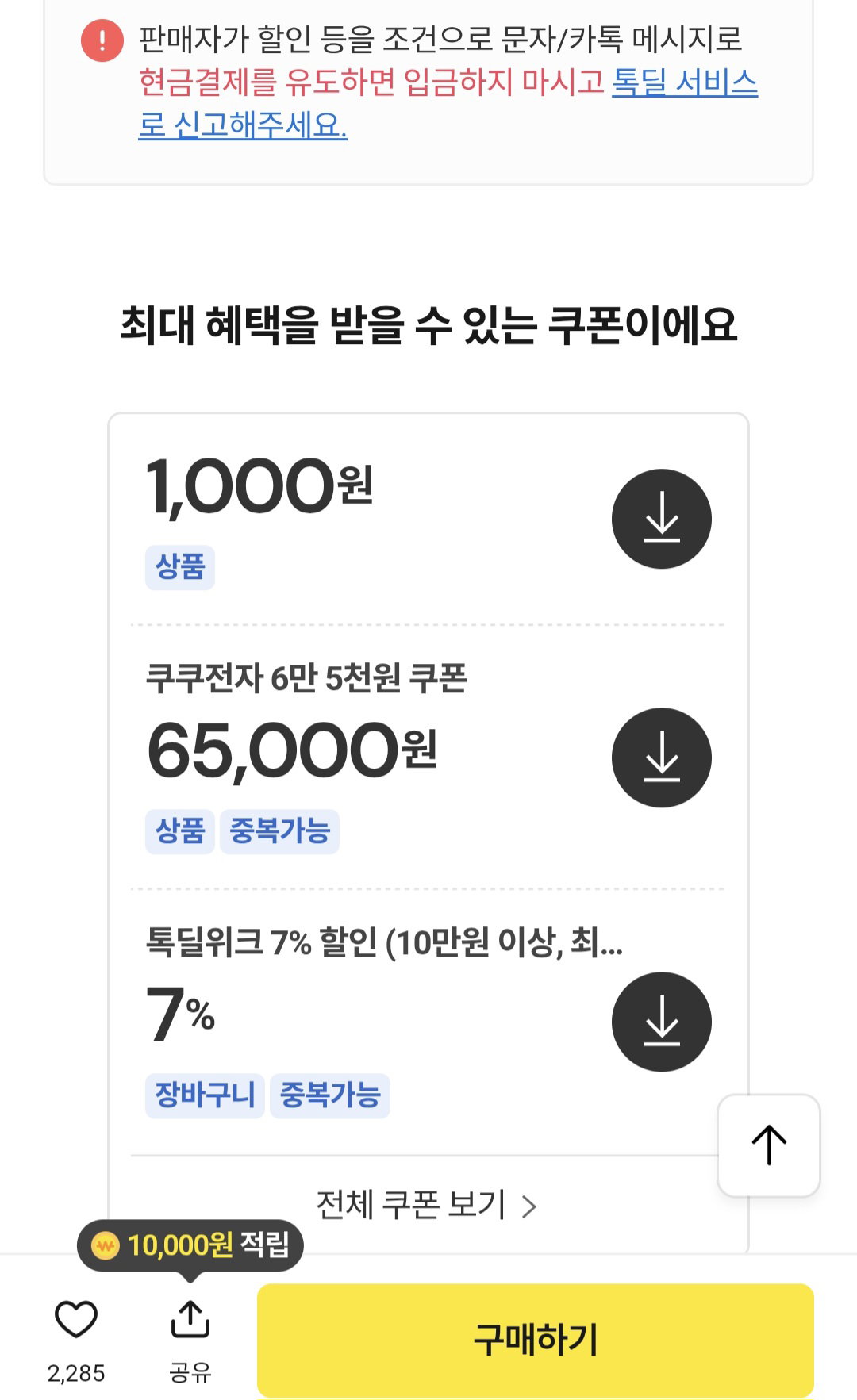This screenshot has width=857, height=1400.
Task: Tap the 65,000원 coupon amount
Action: pos(292,750)
